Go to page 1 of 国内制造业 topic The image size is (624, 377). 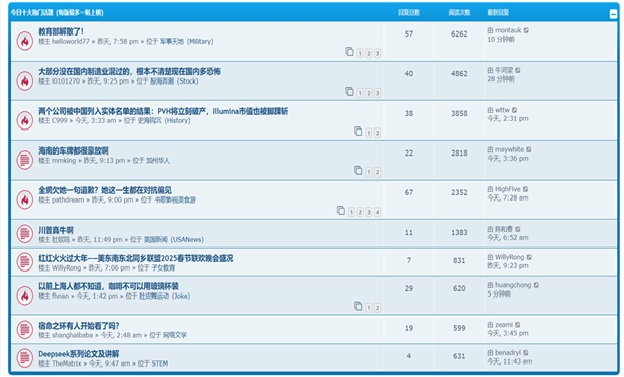(x=360, y=93)
